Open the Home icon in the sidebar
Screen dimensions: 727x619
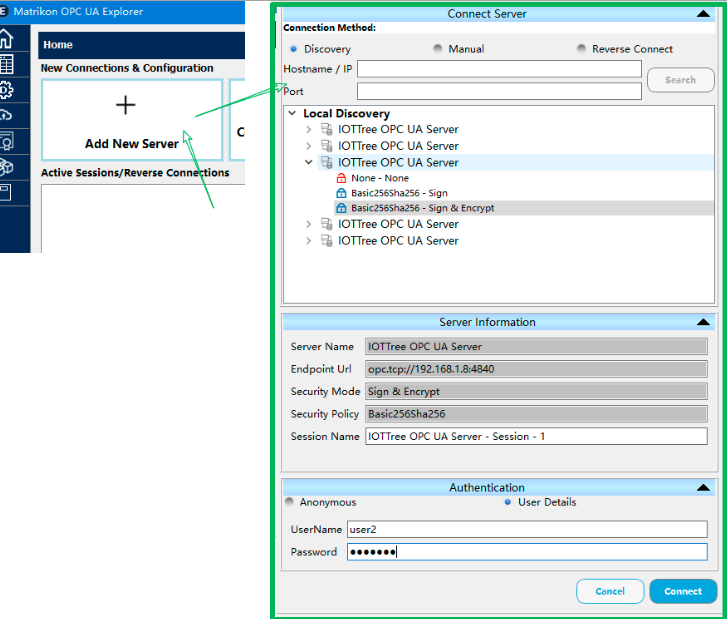6,38
